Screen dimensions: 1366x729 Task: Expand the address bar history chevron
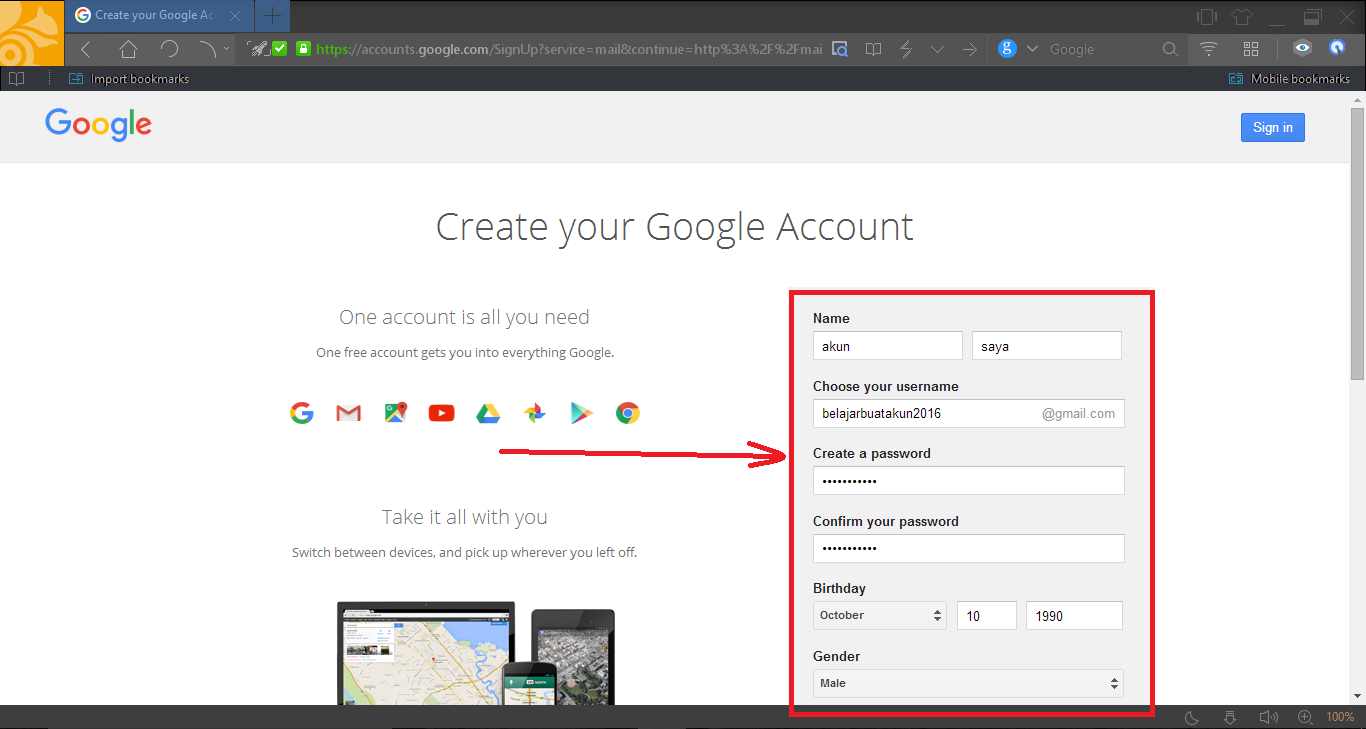coord(938,49)
